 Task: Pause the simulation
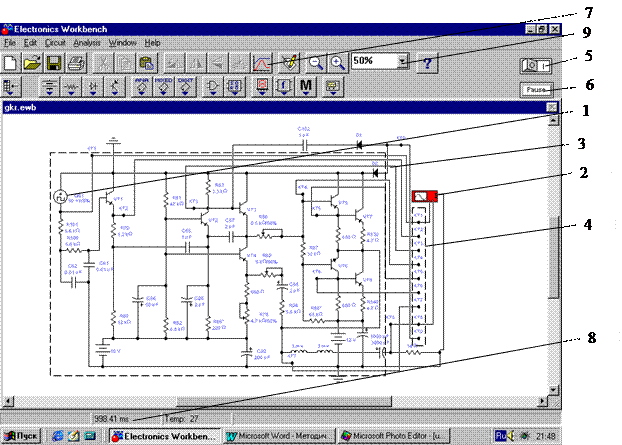(536, 90)
